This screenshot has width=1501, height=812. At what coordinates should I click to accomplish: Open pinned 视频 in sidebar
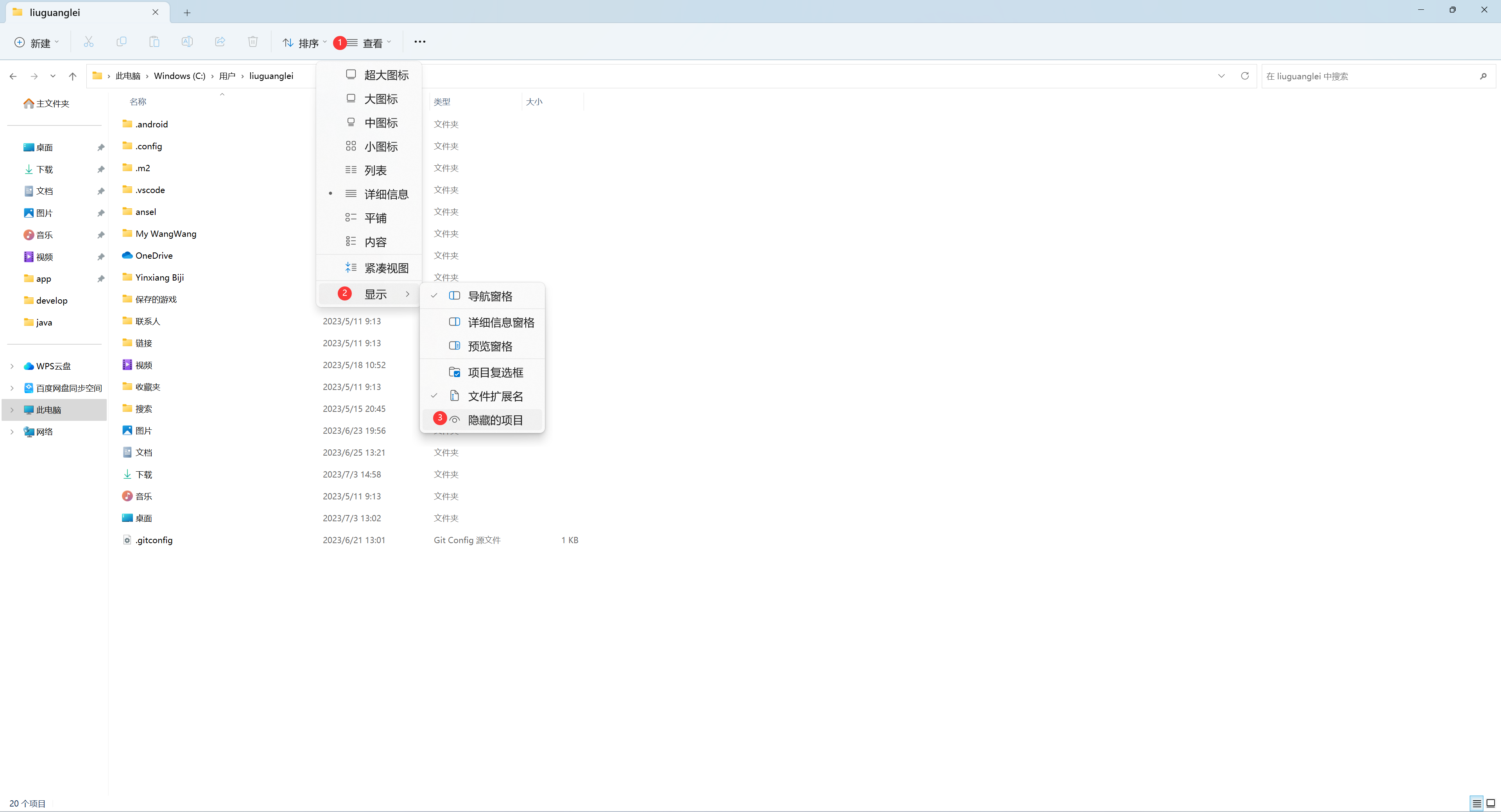pos(38,257)
